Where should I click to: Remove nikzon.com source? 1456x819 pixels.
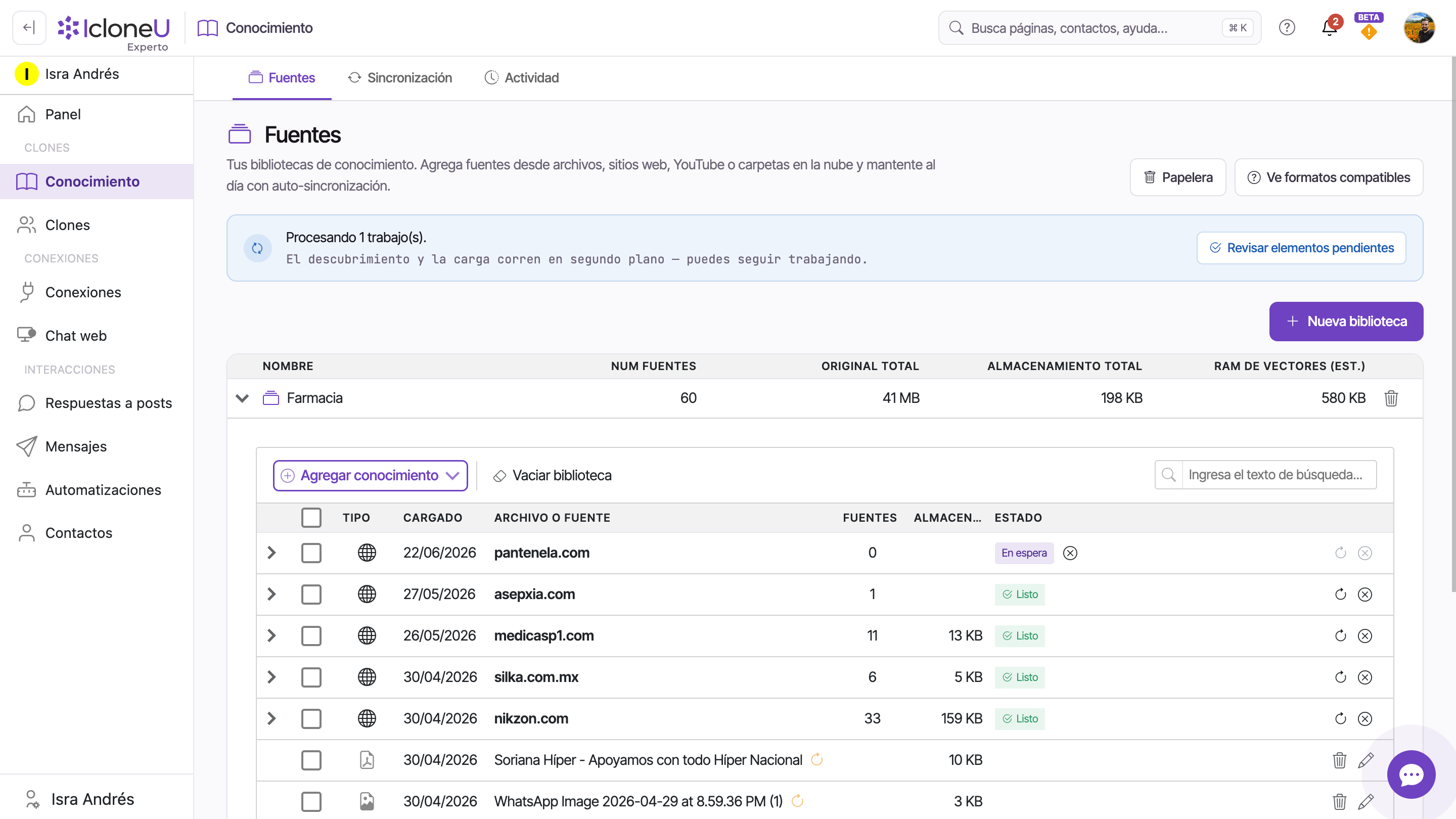pyautogui.click(x=1364, y=718)
